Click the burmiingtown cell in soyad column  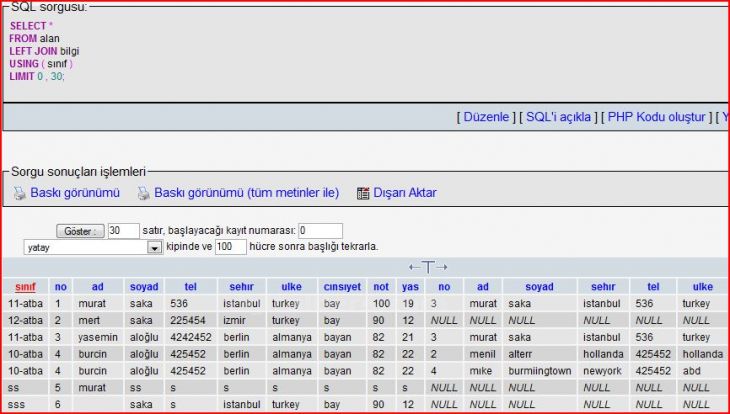[541, 370]
